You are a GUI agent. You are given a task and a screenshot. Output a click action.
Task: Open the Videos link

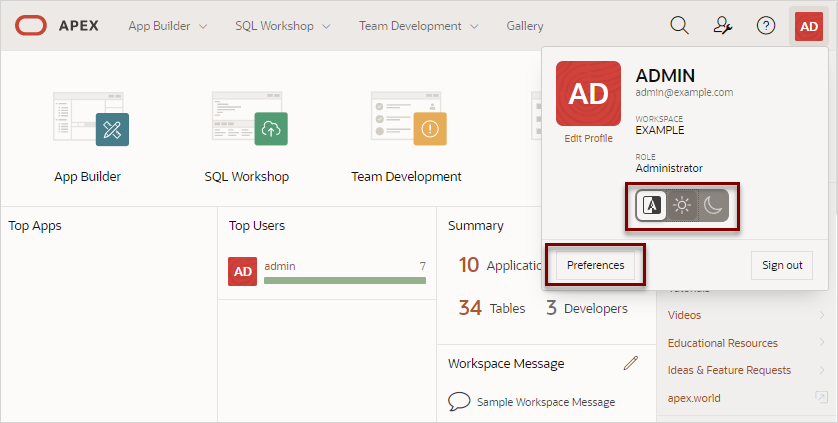click(684, 315)
